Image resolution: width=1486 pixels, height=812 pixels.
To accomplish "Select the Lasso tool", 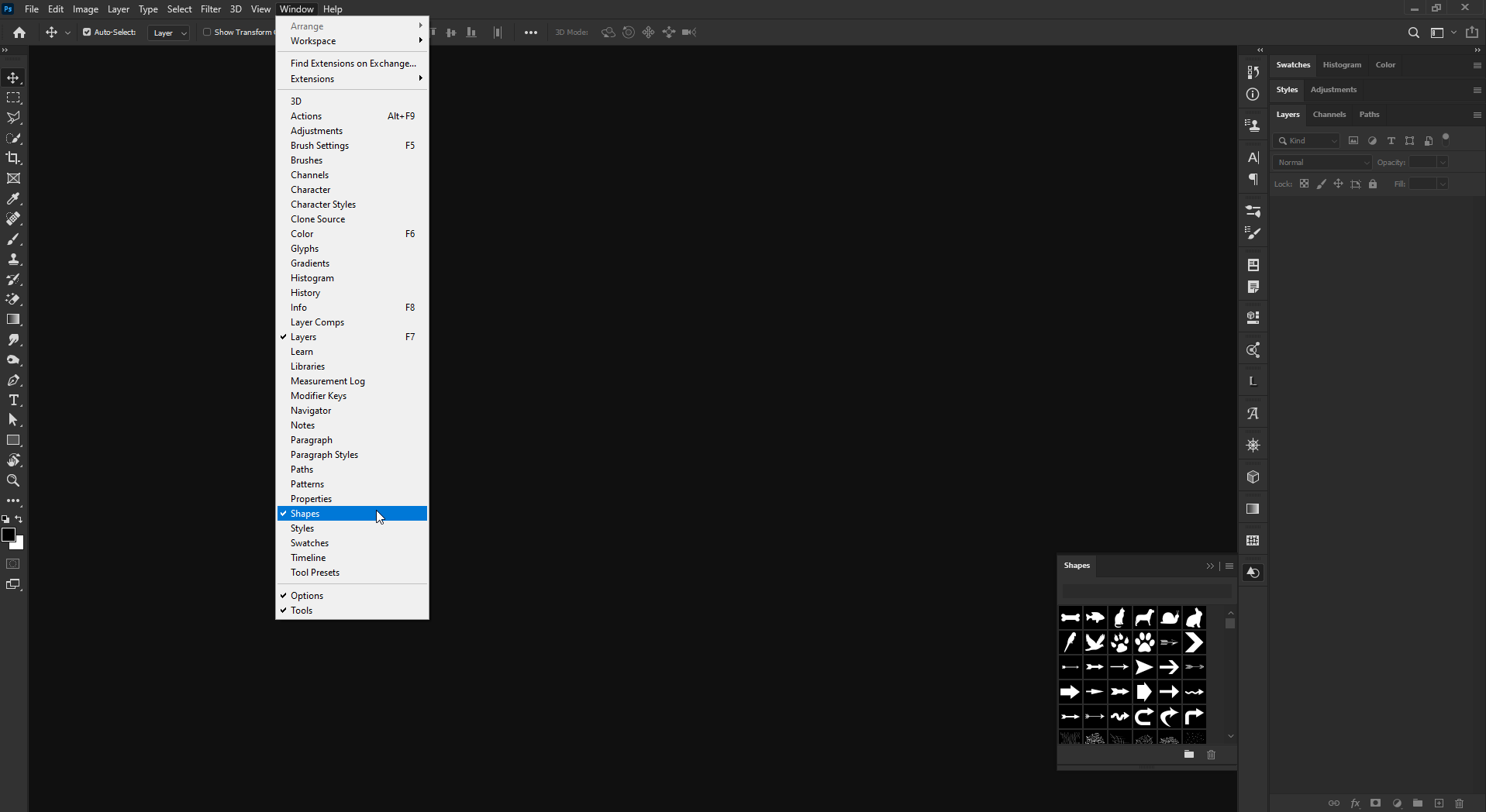I will (x=13, y=118).
